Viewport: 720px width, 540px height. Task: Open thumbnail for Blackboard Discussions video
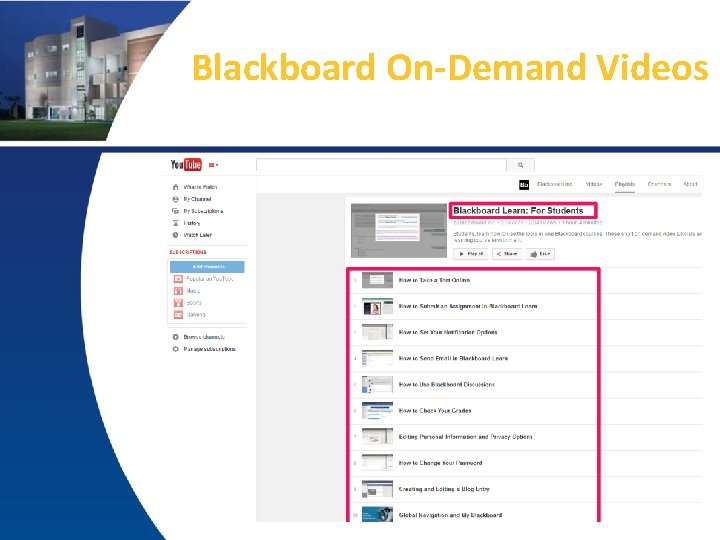[x=377, y=385]
